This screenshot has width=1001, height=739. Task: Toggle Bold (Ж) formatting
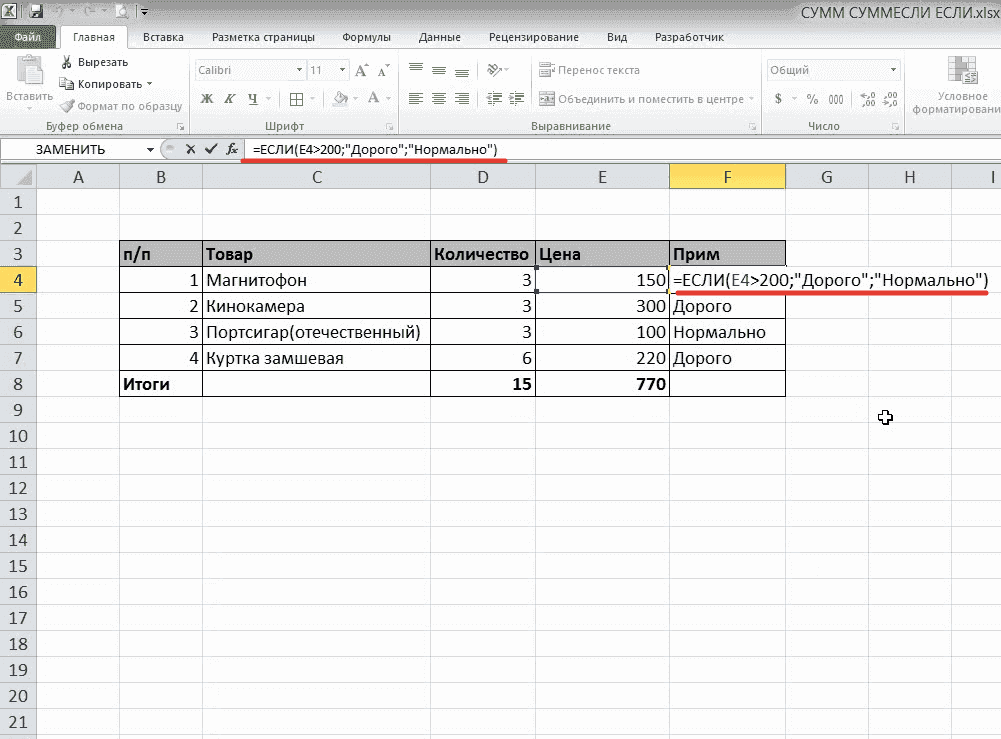click(x=207, y=99)
